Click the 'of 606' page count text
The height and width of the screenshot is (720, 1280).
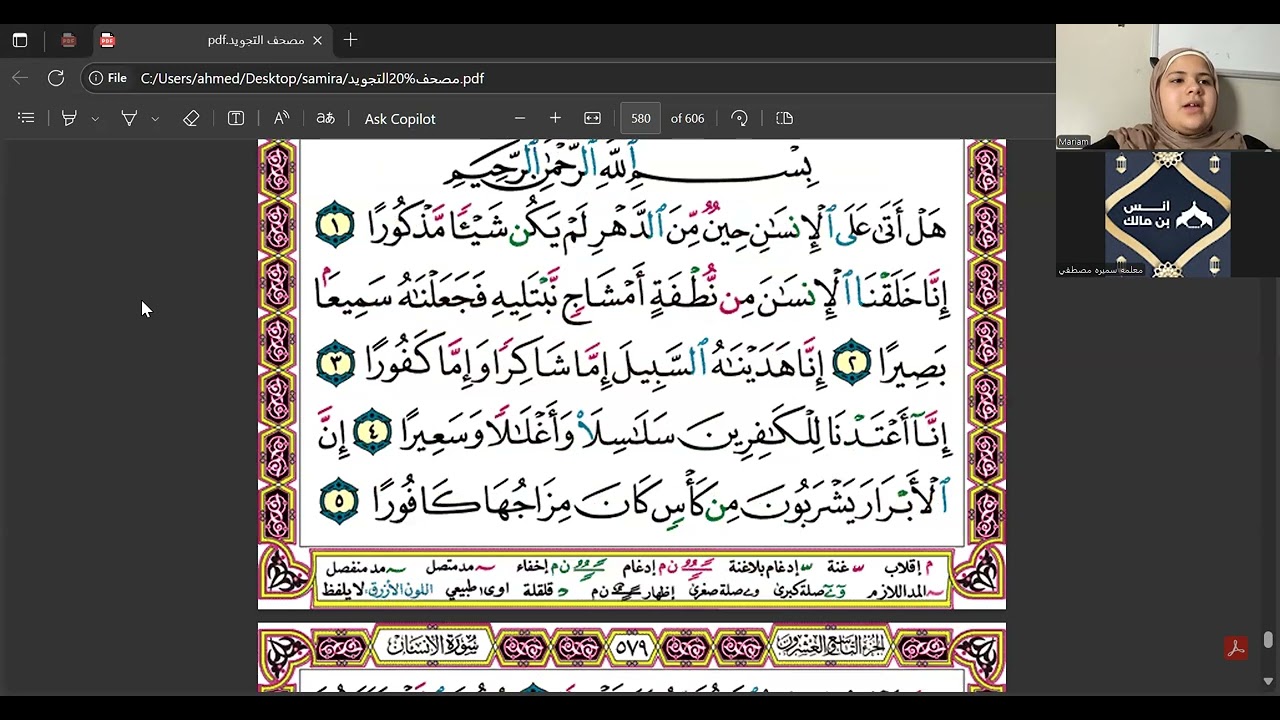(687, 118)
